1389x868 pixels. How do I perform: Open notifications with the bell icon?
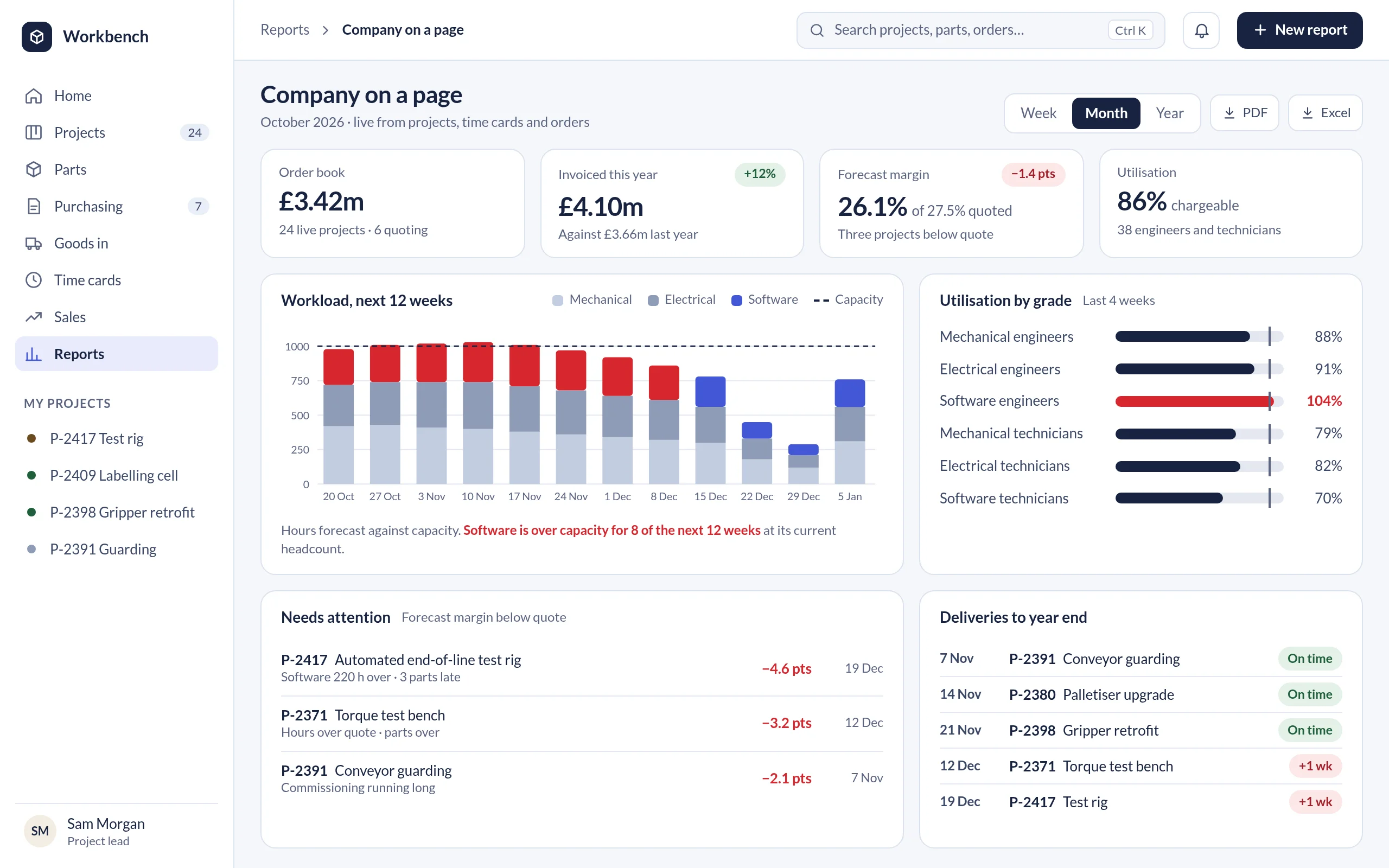(1201, 30)
